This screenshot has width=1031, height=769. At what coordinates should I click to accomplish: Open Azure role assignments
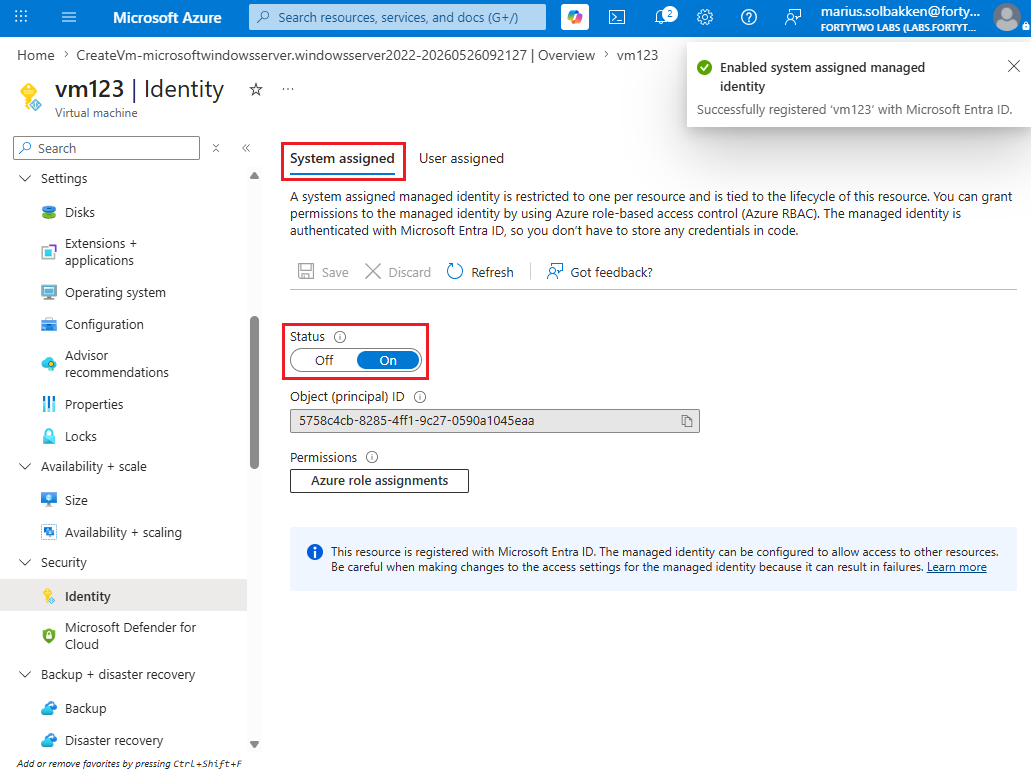[x=379, y=480]
